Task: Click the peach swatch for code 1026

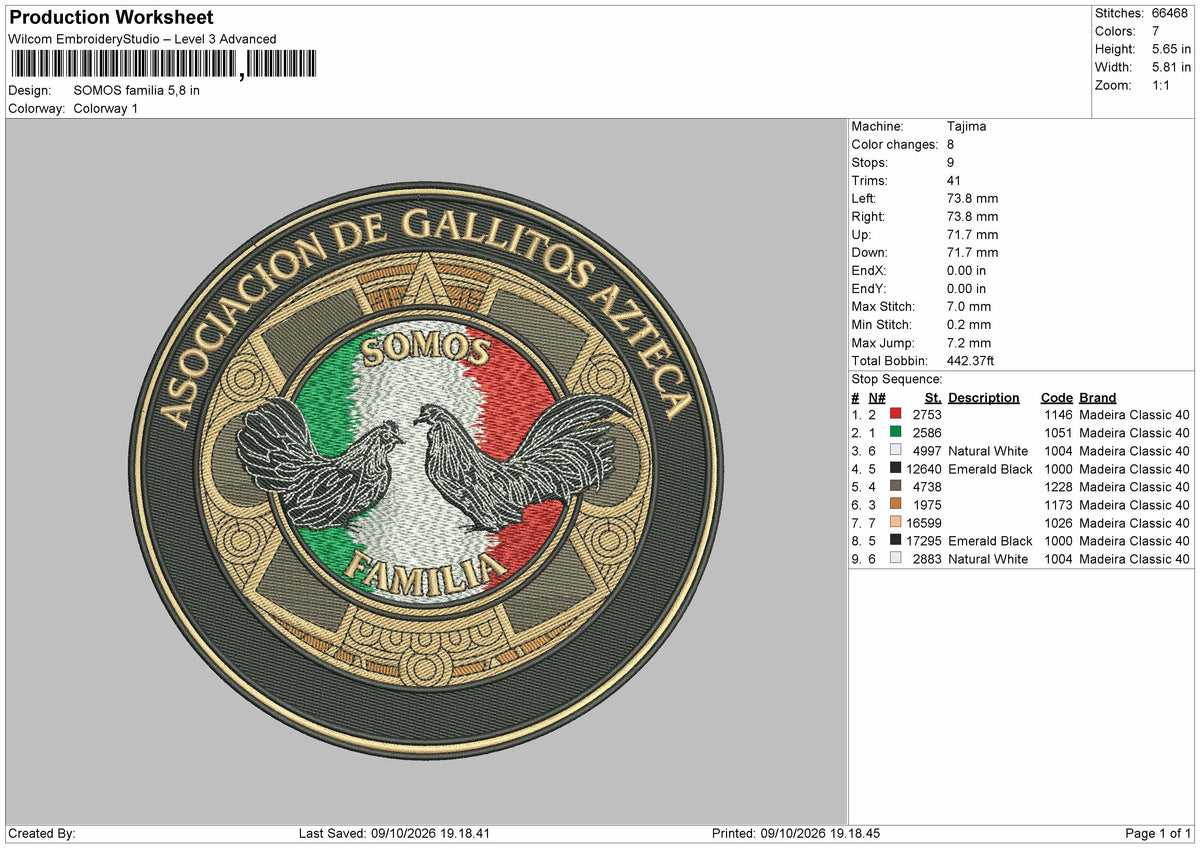Action: 895,523
